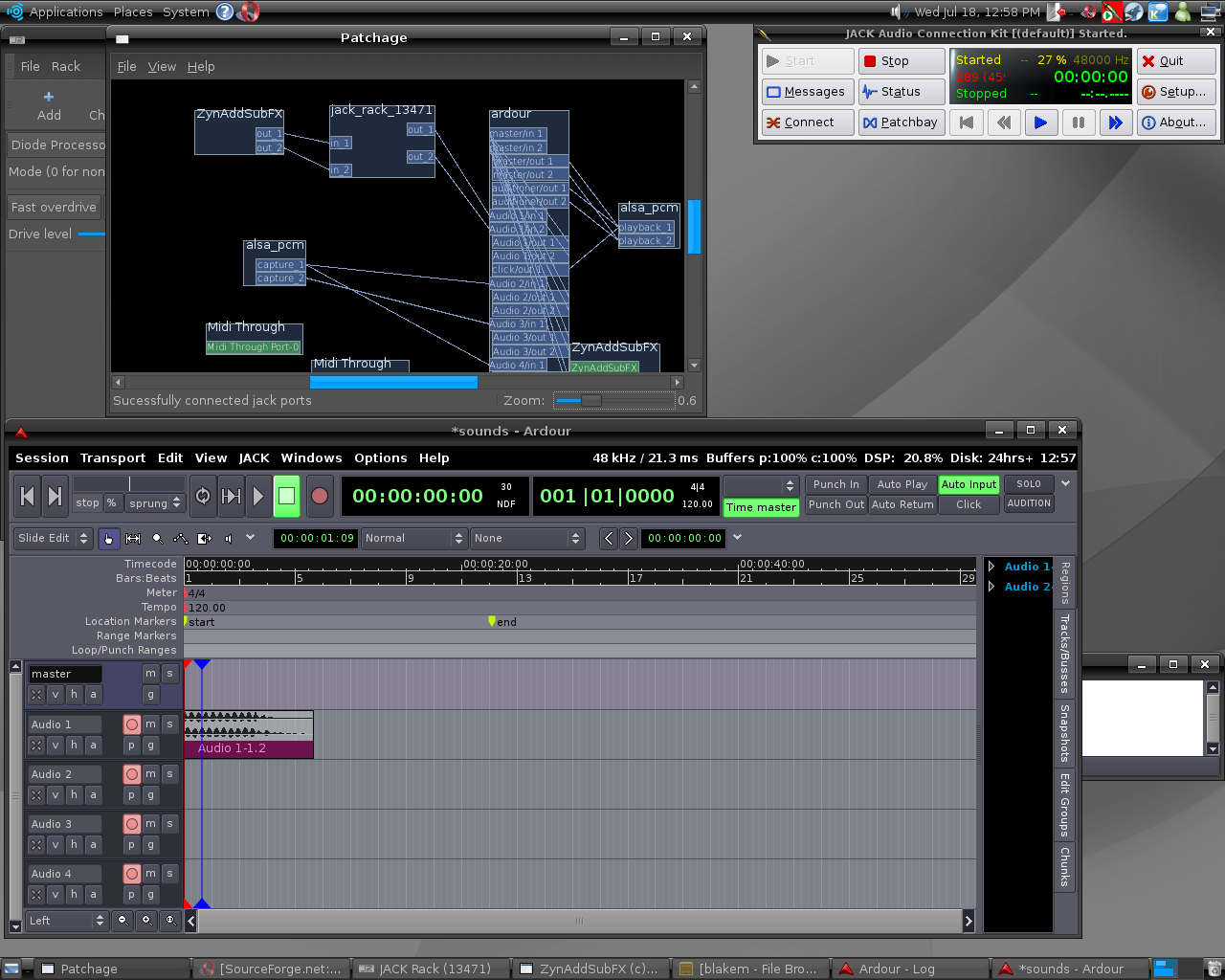
Task: Open the sprung shuttle mode dropdown
Action: [x=154, y=503]
